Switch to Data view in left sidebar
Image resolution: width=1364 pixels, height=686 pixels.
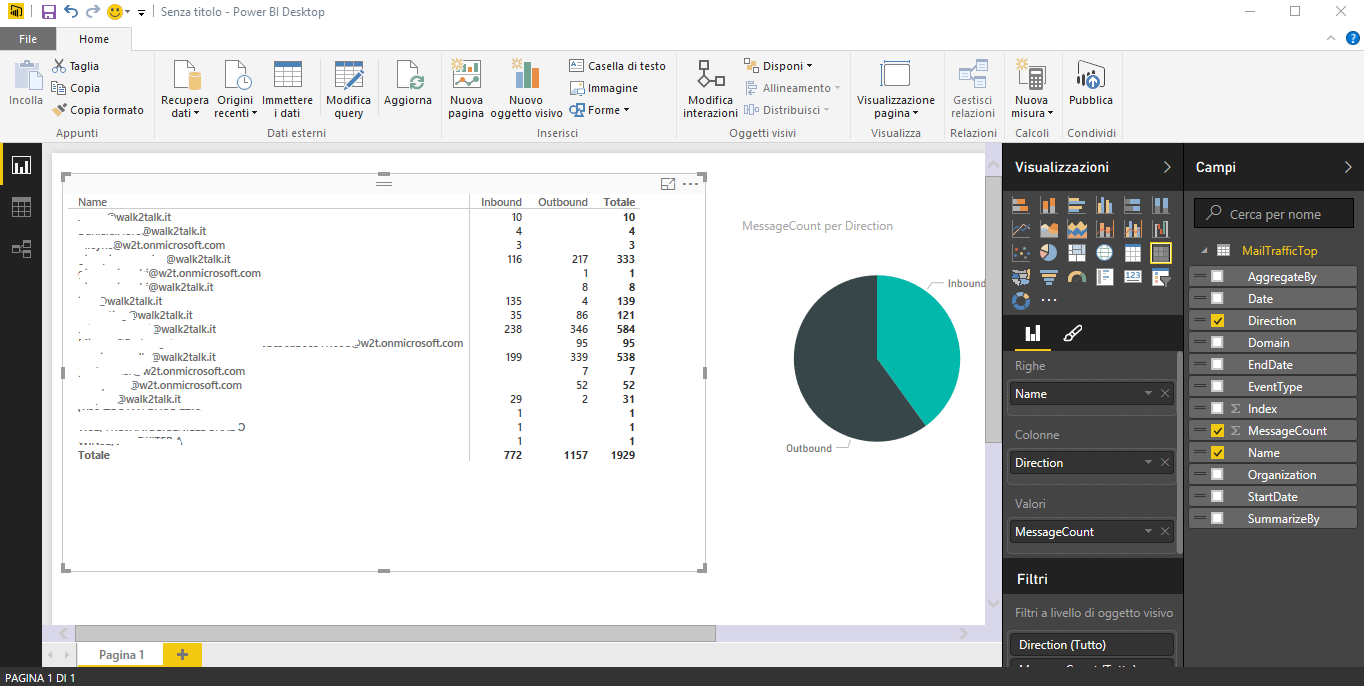pos(21,207)
